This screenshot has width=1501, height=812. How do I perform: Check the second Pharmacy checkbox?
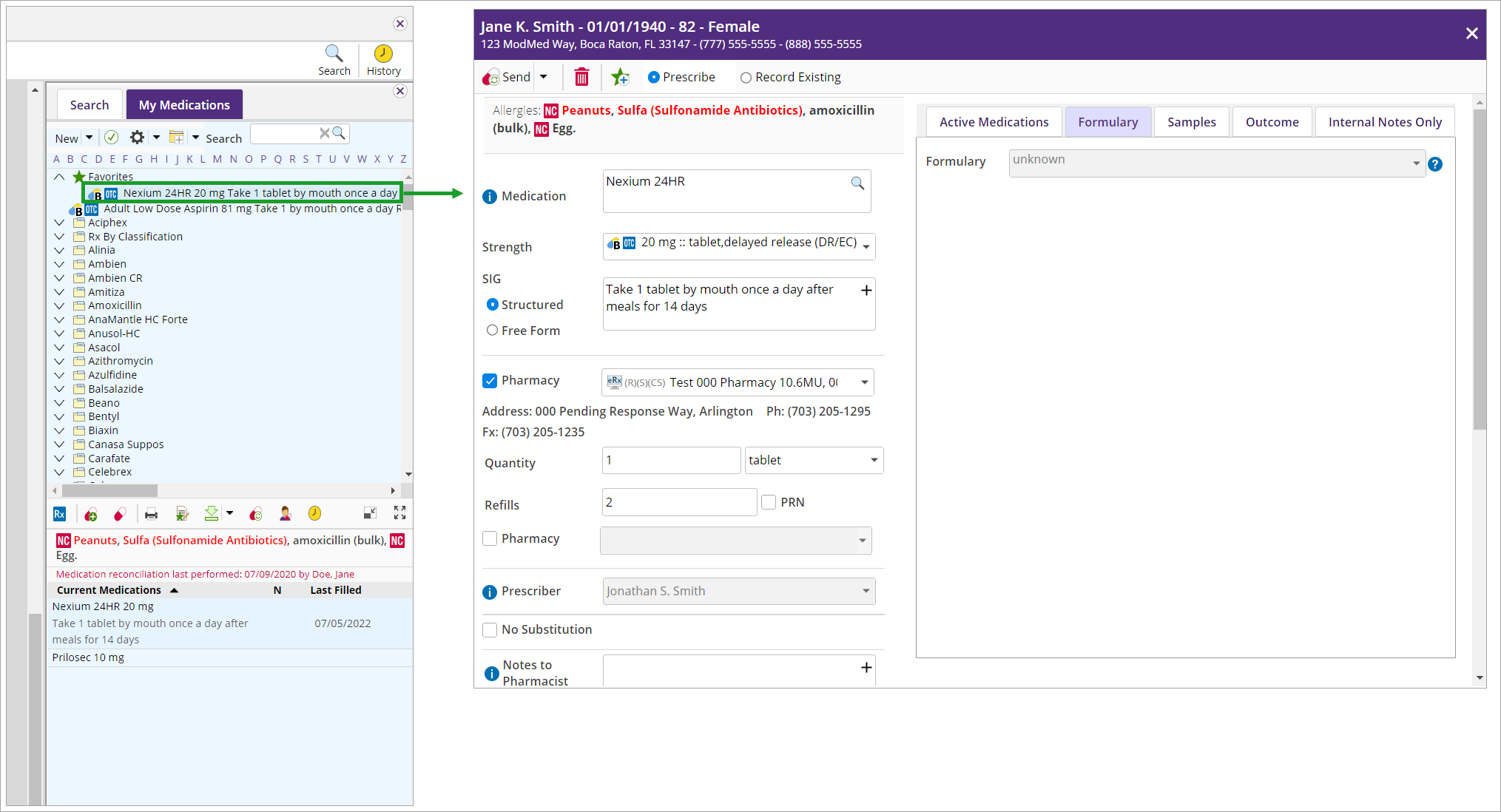[x=490, y=538]
